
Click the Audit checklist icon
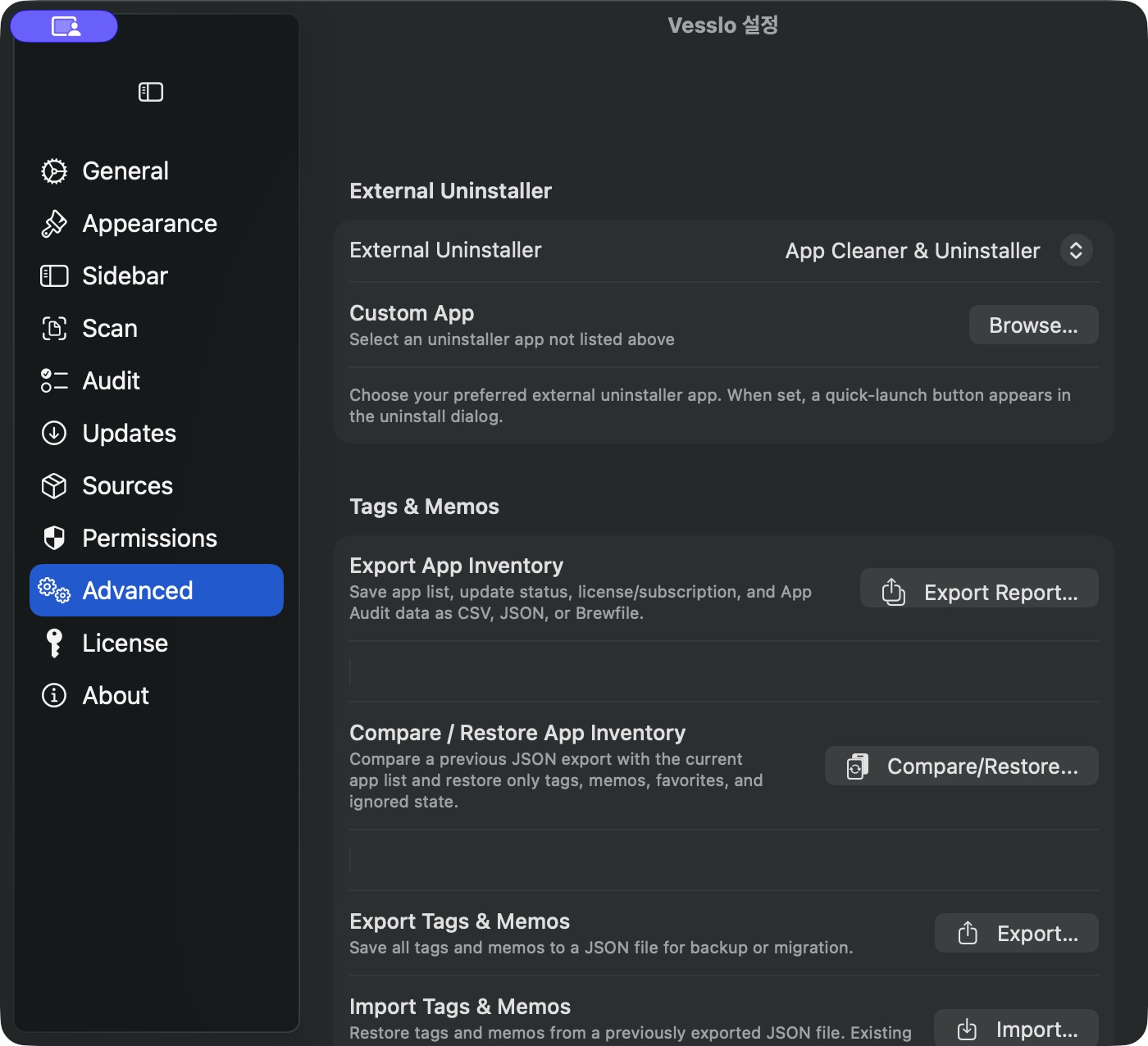54,381
